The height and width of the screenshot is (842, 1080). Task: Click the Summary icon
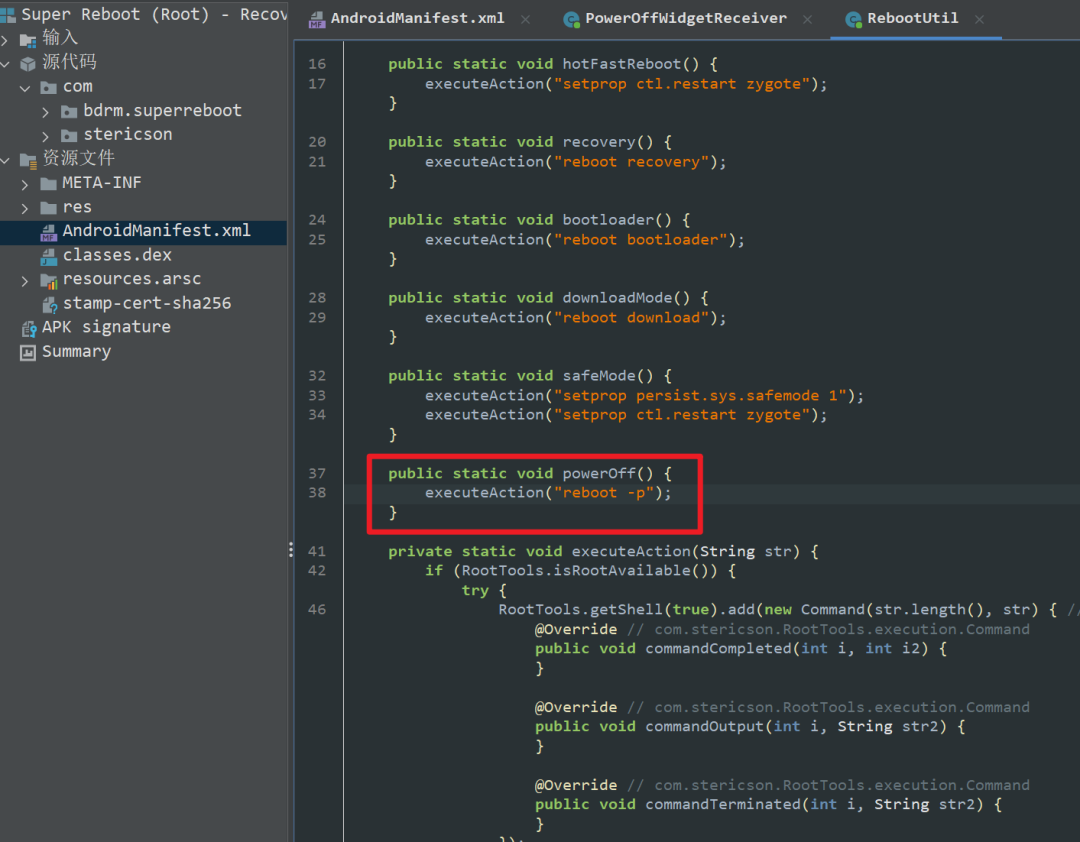pos(28,353)
